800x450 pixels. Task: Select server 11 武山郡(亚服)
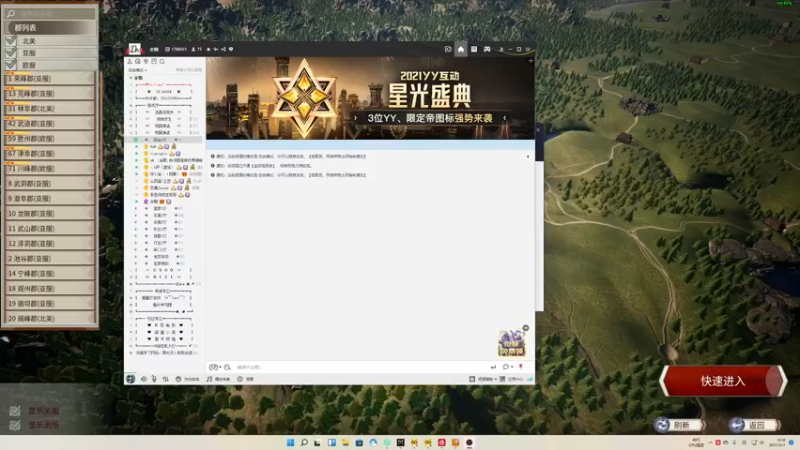coord(50,229)
